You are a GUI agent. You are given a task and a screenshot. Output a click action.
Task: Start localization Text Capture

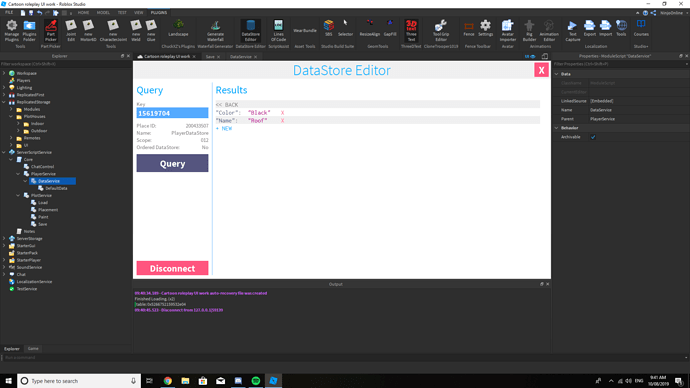pos(573,30)
